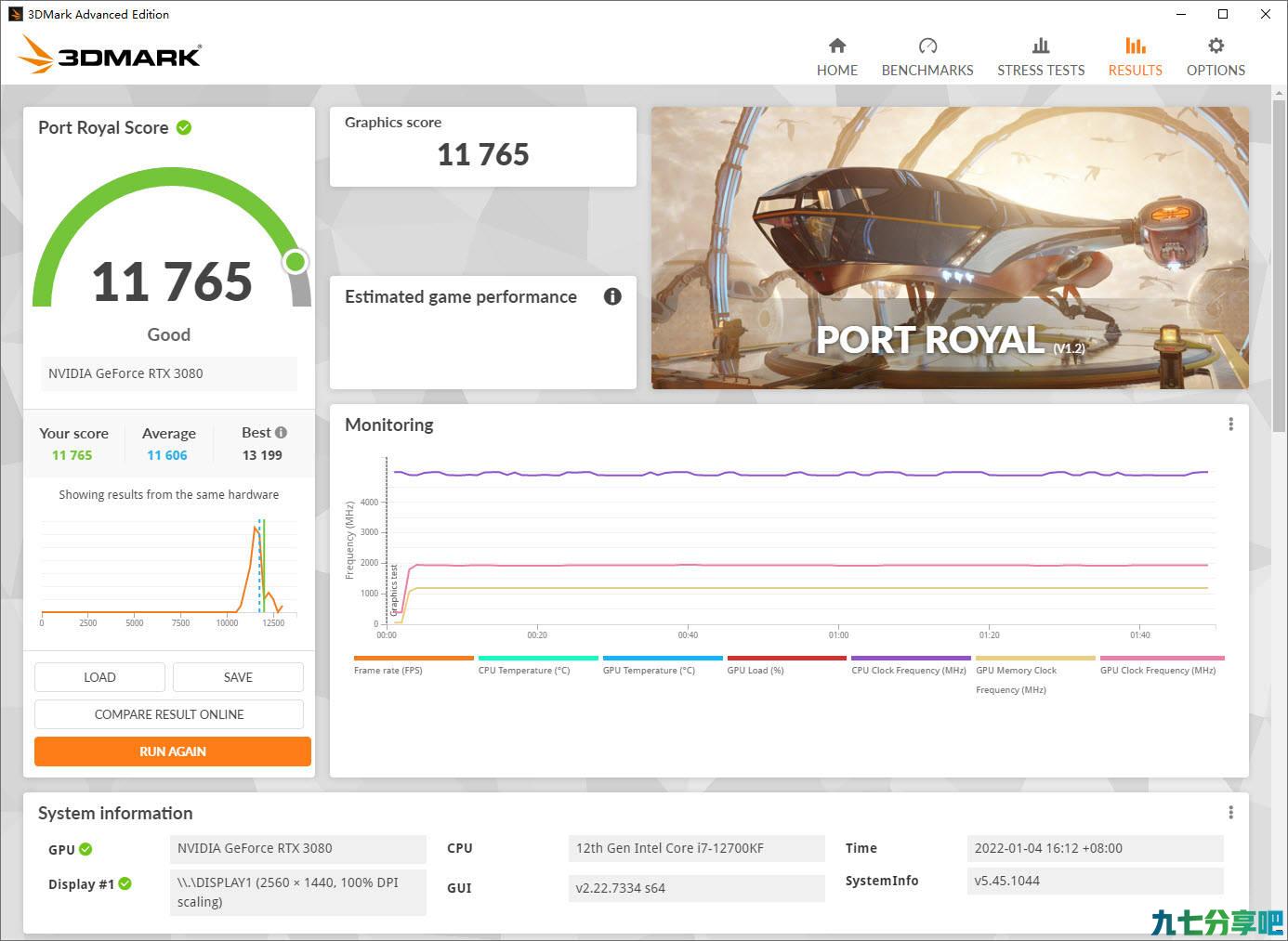Click the Graphics score card
The height and width of the screenshot is (941, 1288).
pos(483,146)
